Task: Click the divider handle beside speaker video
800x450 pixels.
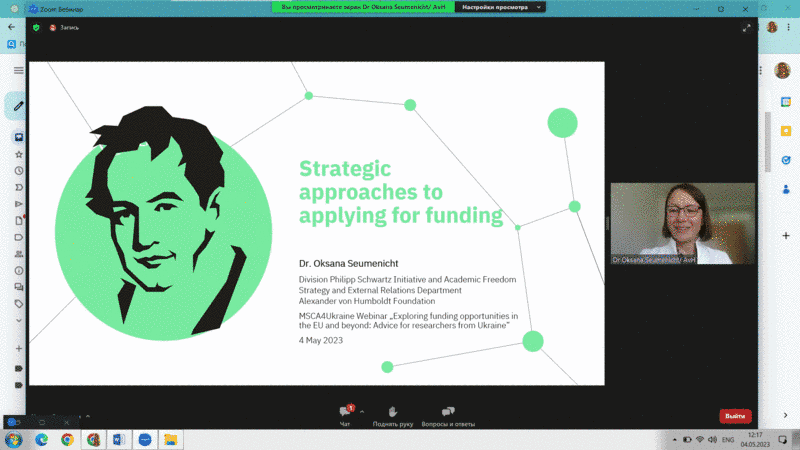Action: click(x=606, y=224)
